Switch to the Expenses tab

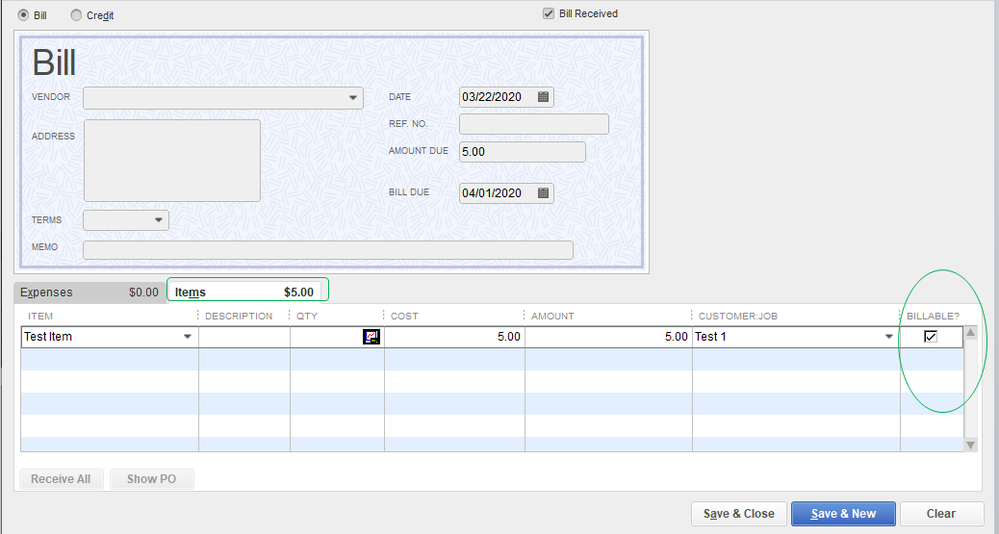(x=90, y=292)
